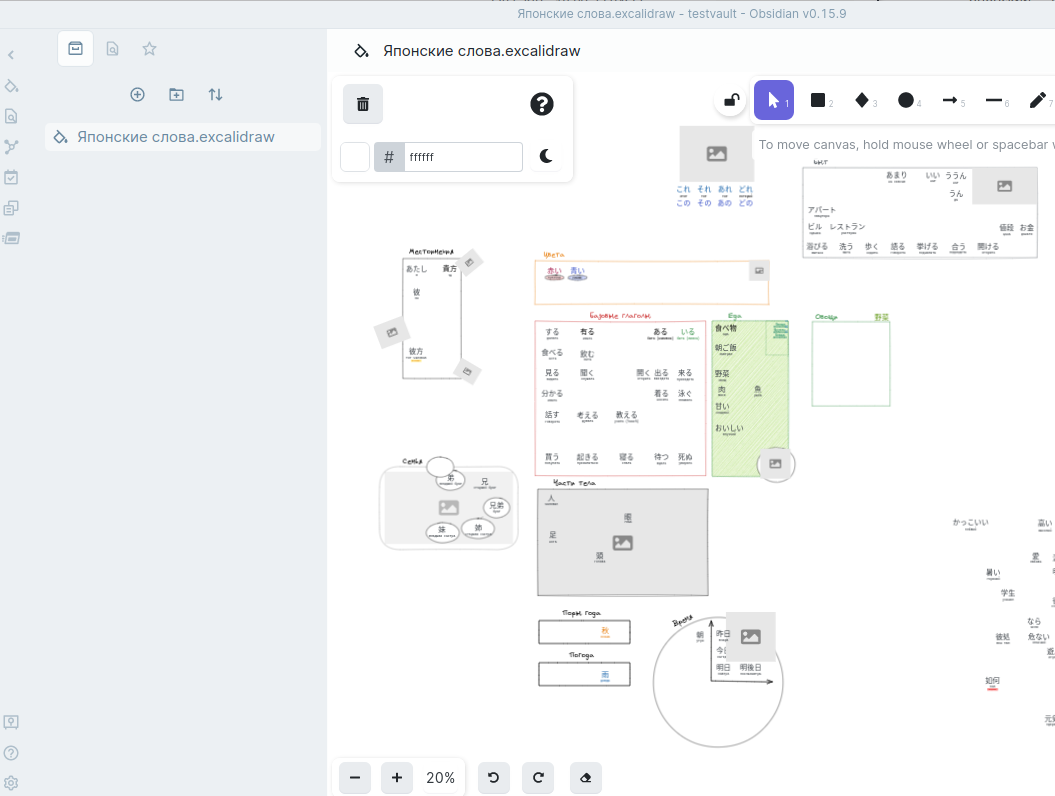This screenshot has width=1055, height=796.
Task: Open the search tab in the sidebar
Action: tap(112, 48)
